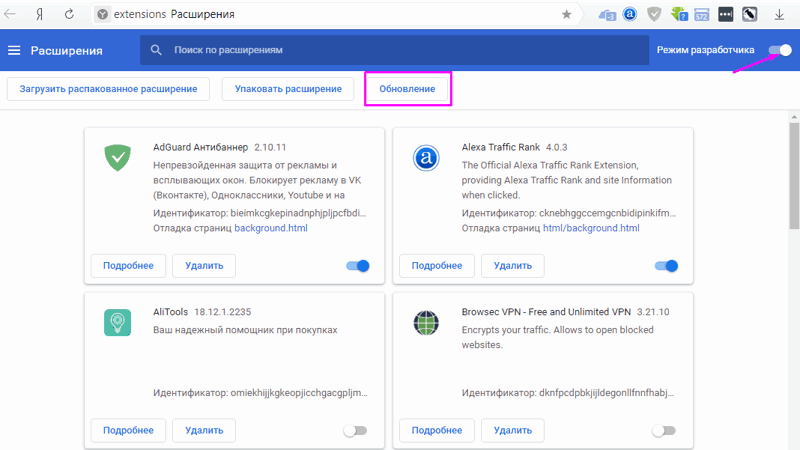Click the Alexa blue 'a' card icon
This screenshot has height=450, width=800.
[426, 158]
